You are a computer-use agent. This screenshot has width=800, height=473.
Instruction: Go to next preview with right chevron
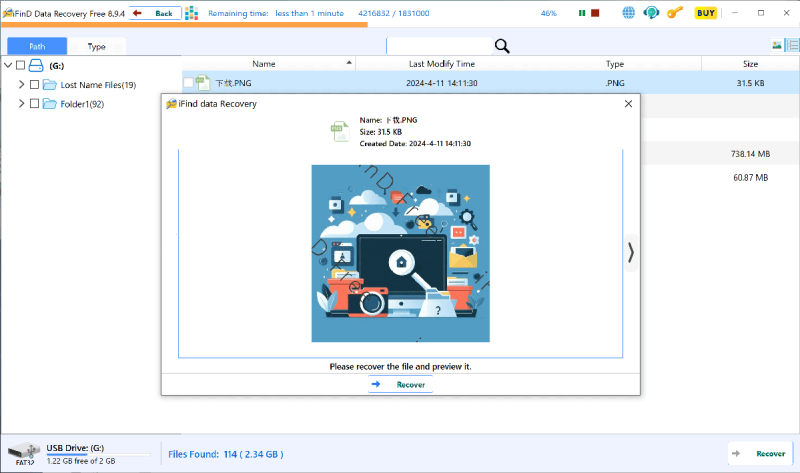631,253
